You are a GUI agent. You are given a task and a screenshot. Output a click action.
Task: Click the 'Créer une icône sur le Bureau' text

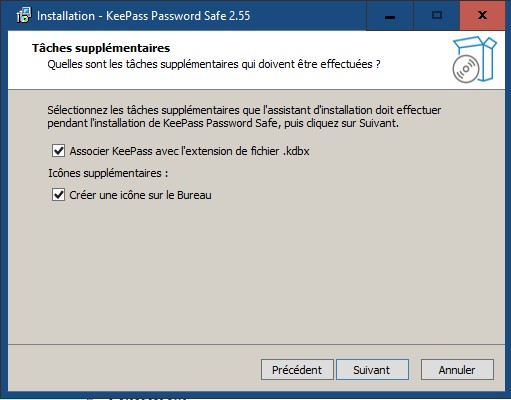point(140,195)
